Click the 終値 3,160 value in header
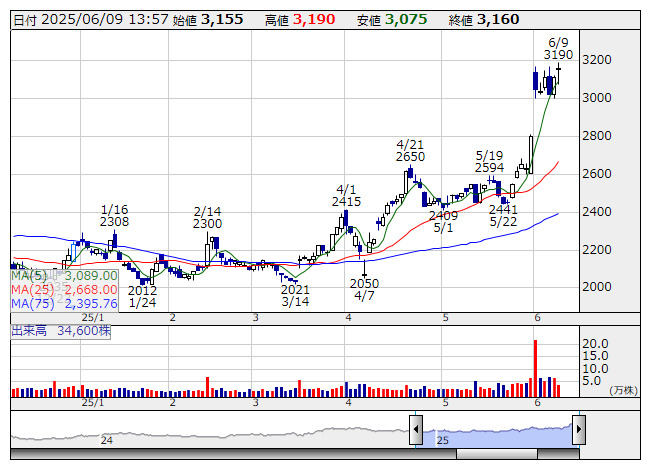Screen dimensions: 653x470 coord(498,20)
